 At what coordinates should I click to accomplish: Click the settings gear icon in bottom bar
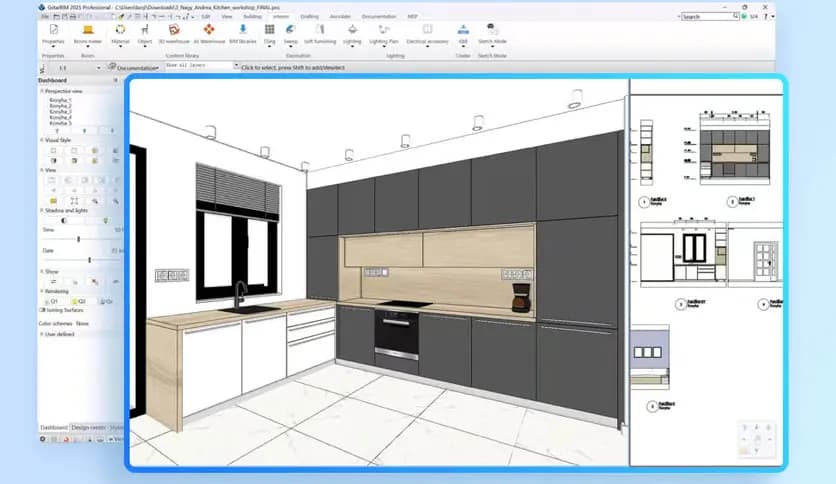pos(43,439)
